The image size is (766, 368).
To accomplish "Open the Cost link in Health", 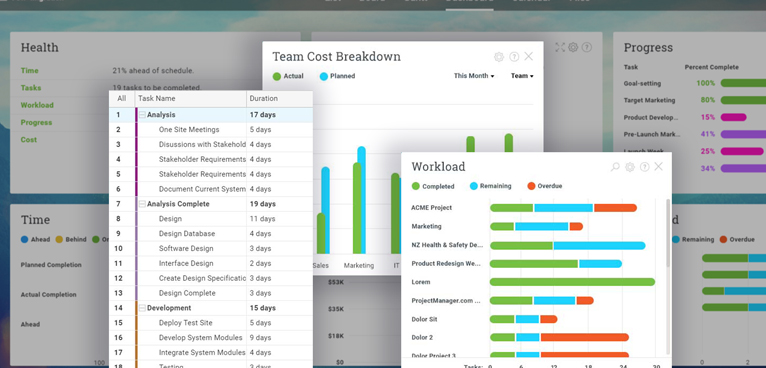I will (28, 140).
